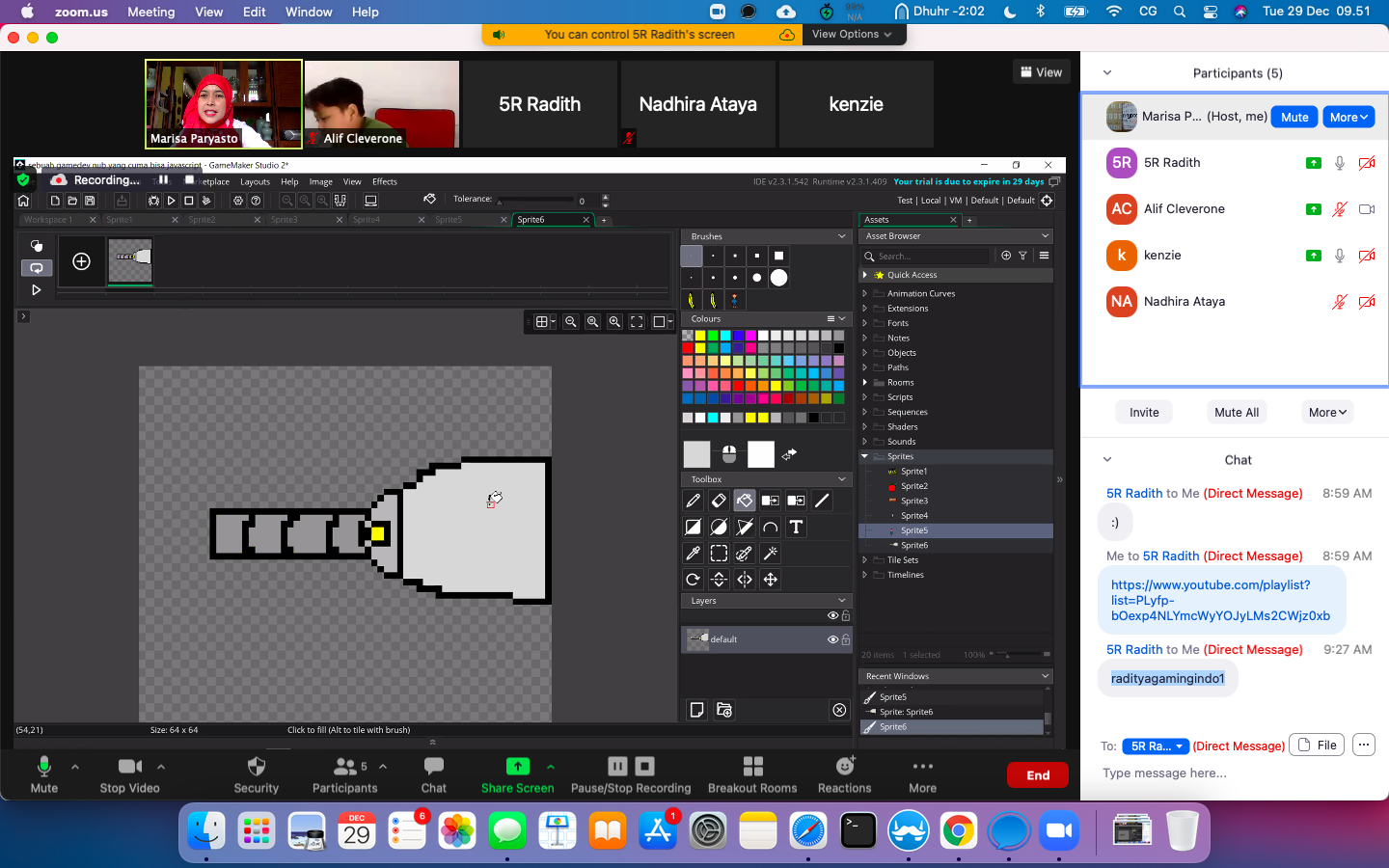Select the Text tool in Toolbox
The image size is (1389, 868).
click(796, 527)
